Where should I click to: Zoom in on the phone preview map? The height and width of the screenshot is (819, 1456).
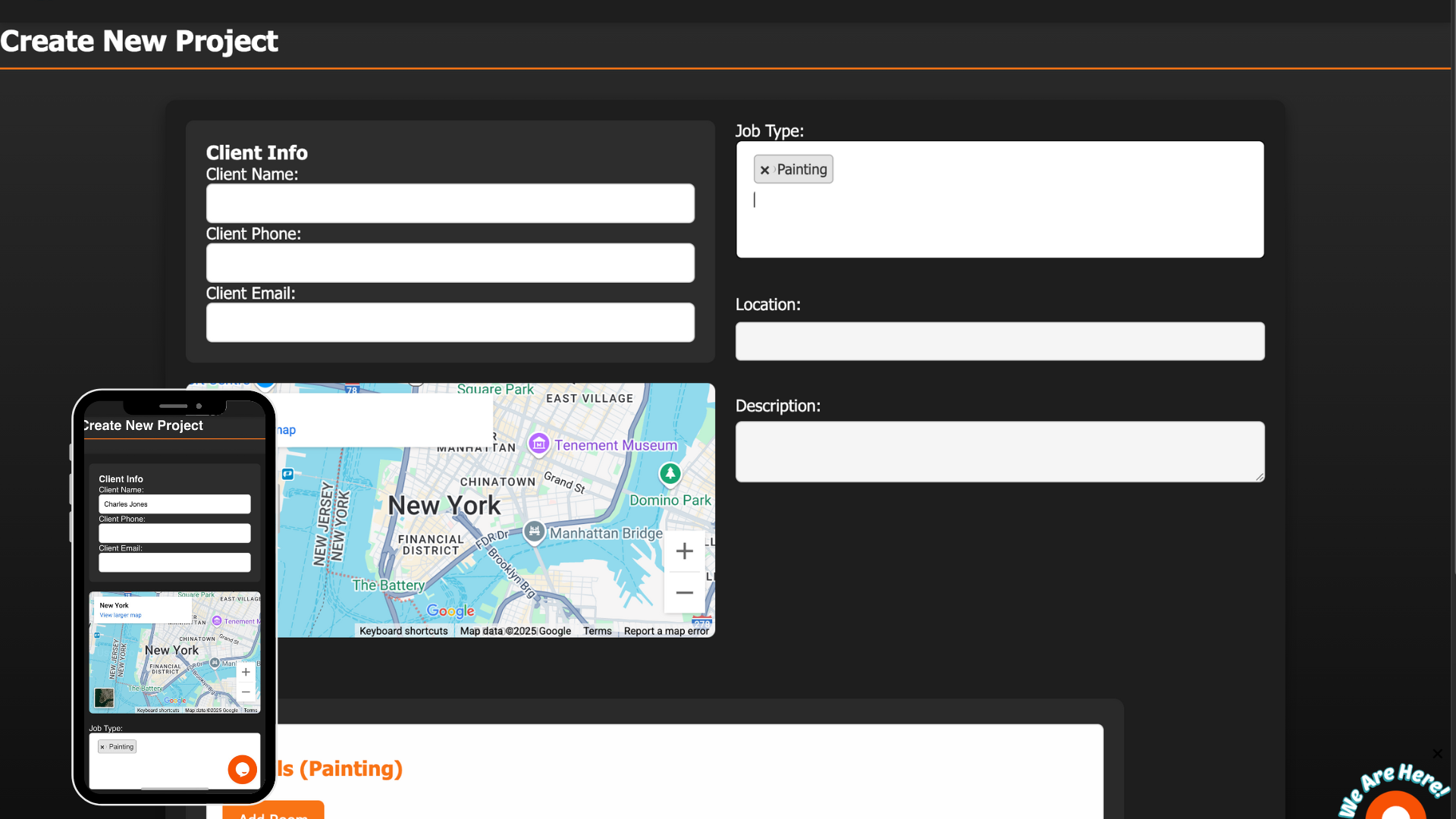point(246,672)
